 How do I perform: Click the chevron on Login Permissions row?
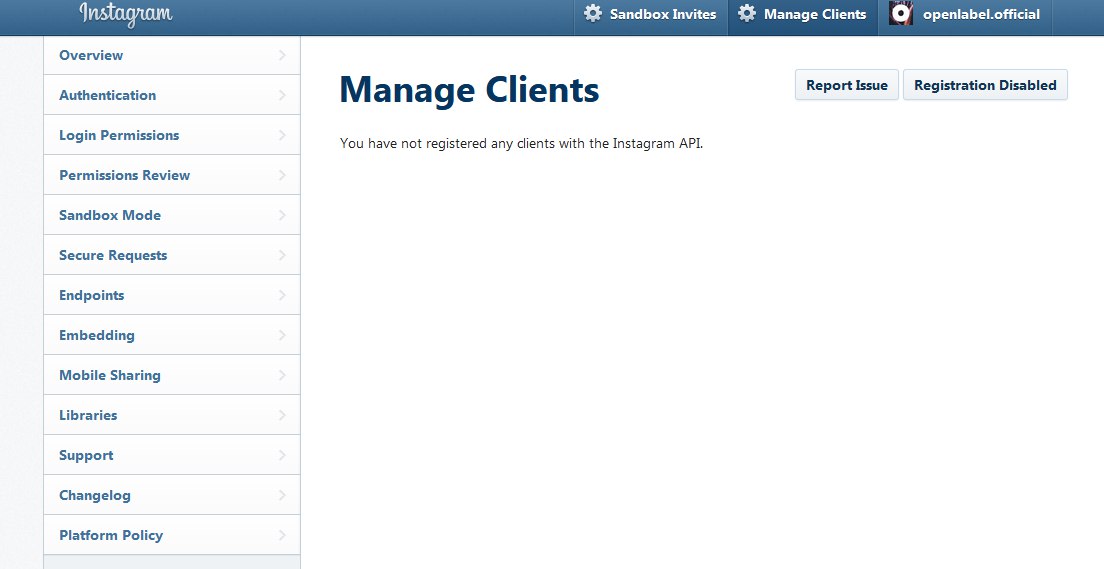point(282,135)
